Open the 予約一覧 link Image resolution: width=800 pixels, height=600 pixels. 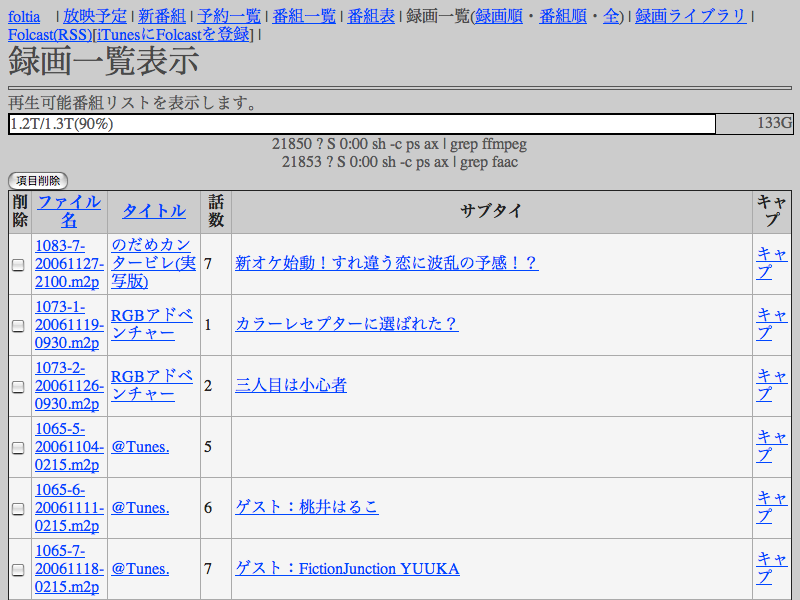[229, 16]
